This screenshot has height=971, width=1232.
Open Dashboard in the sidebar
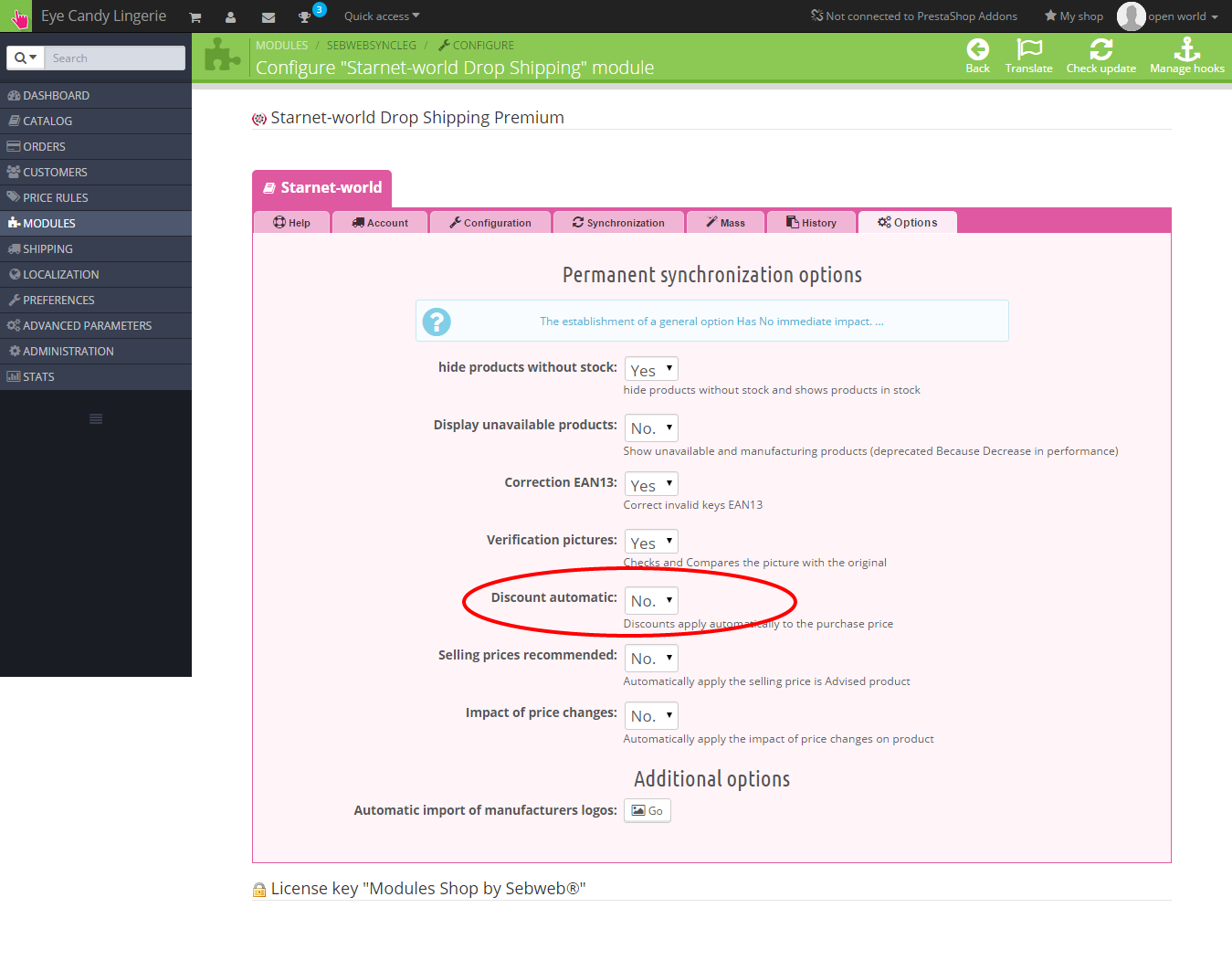point(96,95)
